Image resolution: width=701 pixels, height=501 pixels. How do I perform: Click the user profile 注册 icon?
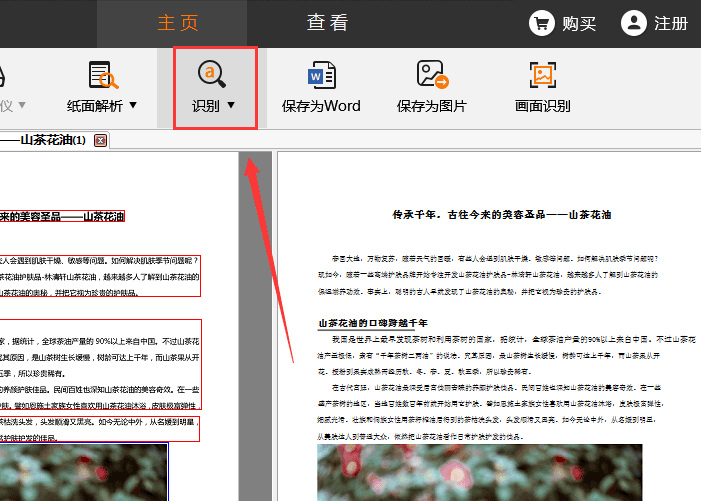coord(633,23)
